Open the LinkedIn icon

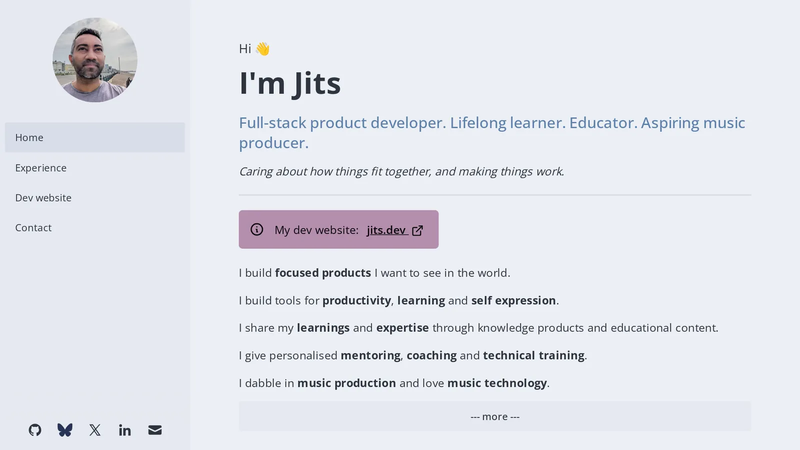point(125,430)
